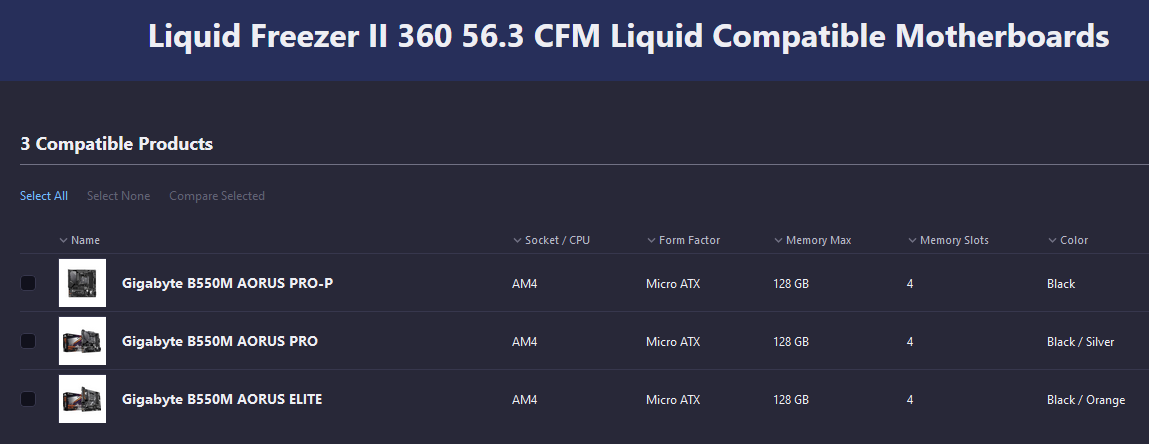Click the Memory Max sort chevron
The image size is (1149, 444).
click(778, 240)
